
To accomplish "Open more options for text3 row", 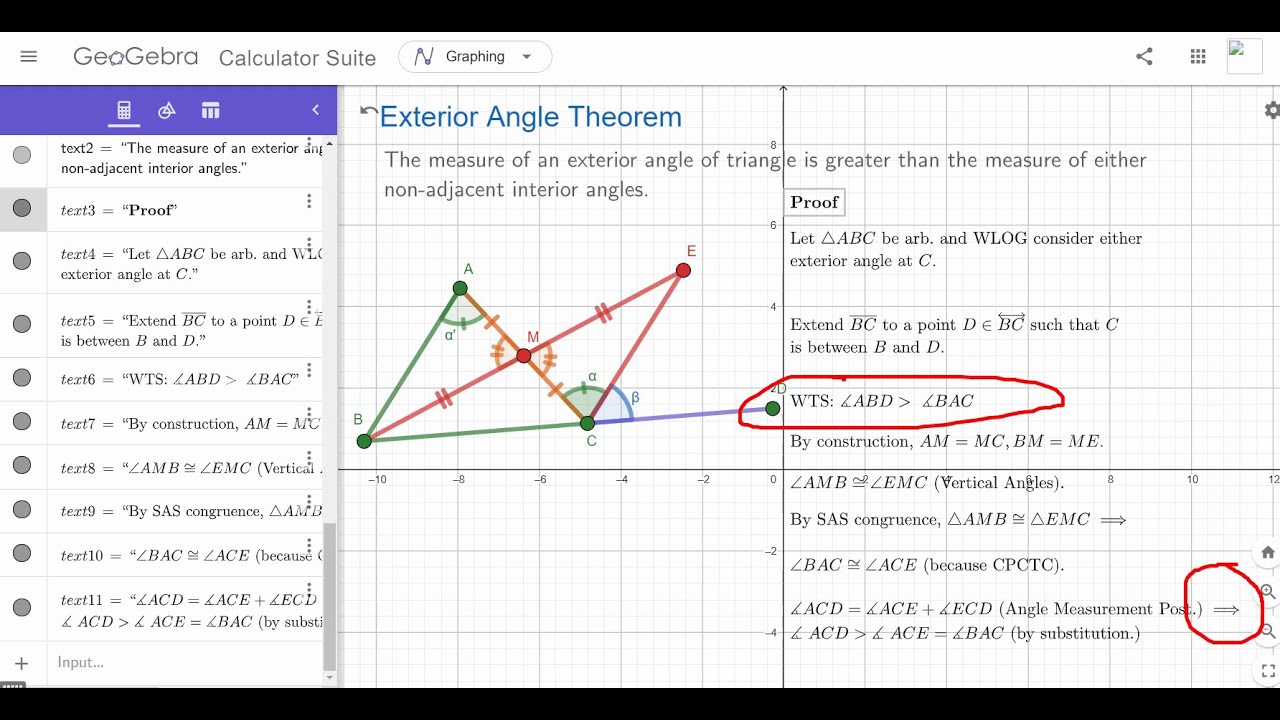I will coord(309,201).
